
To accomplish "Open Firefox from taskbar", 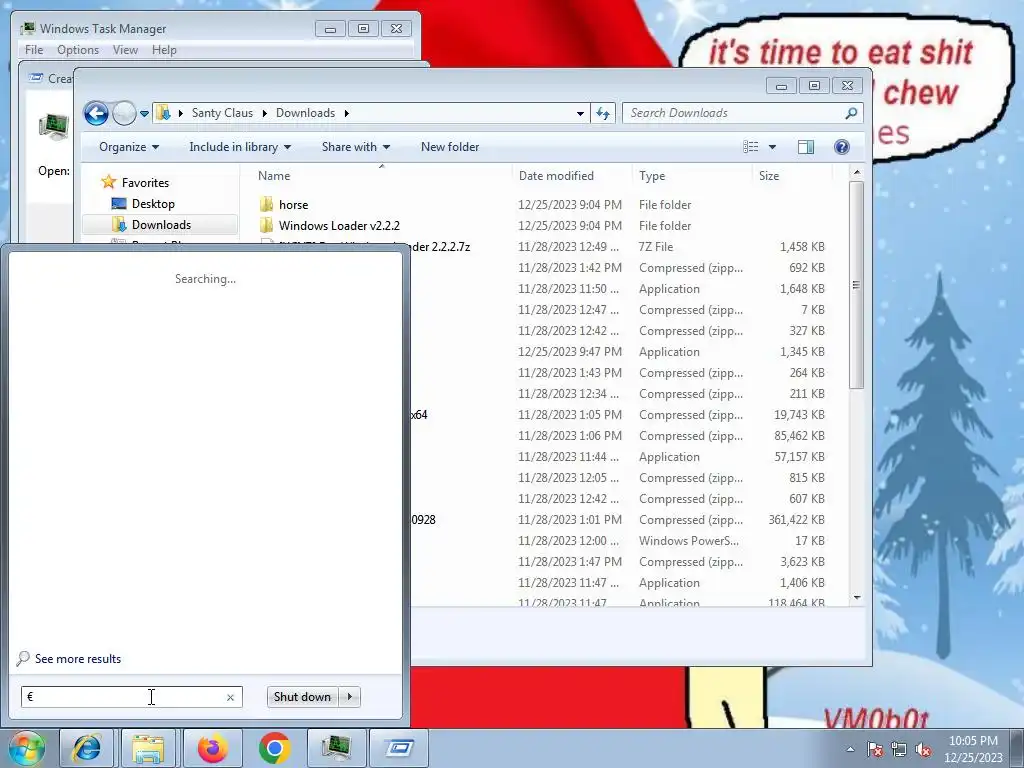I will tap(212, 748).
